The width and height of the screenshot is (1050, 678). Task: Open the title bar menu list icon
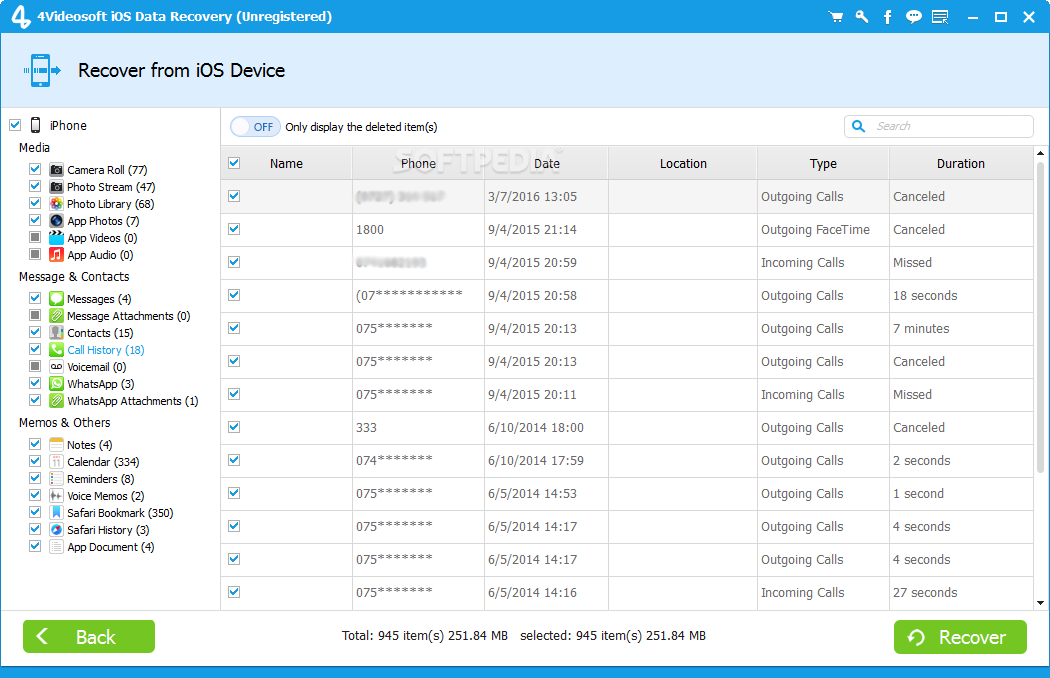940,17
